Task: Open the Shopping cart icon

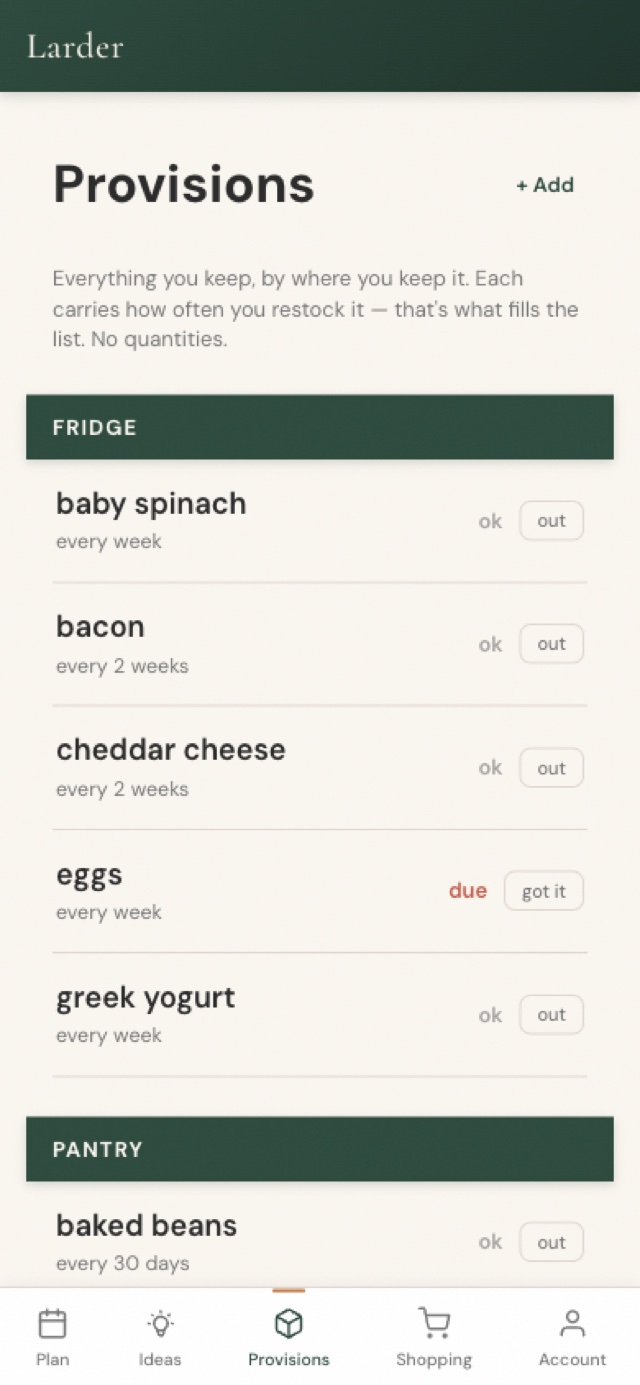Action: pyautogui.click(x=434, y=1324)
